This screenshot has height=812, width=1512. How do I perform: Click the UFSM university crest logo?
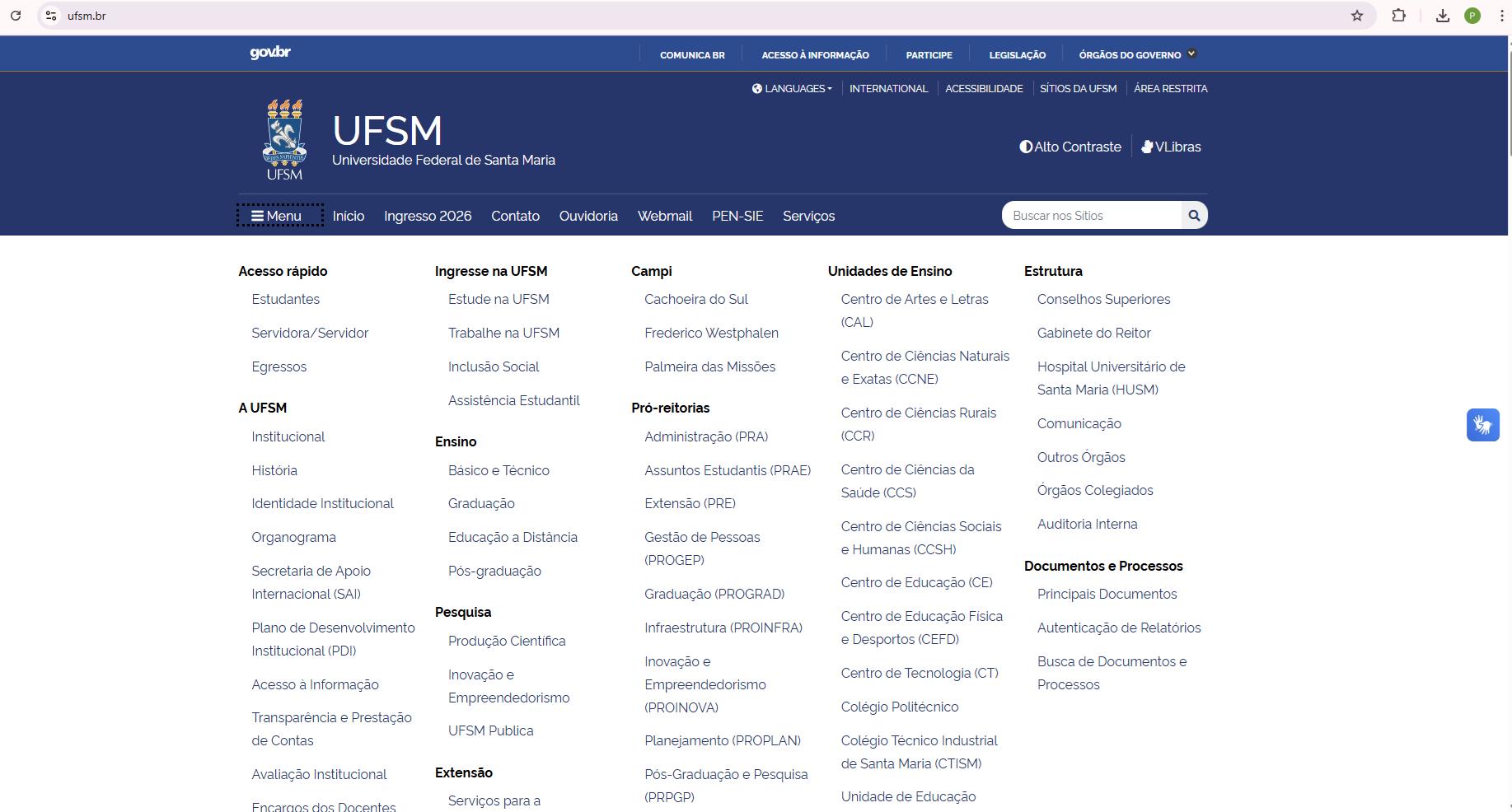(x=284, y=139)
